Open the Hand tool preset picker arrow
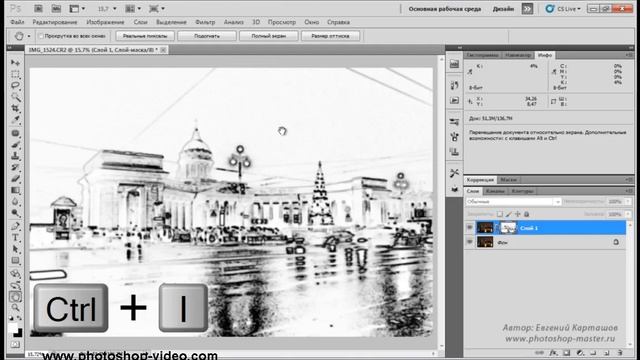 click(x=29, y=36)
